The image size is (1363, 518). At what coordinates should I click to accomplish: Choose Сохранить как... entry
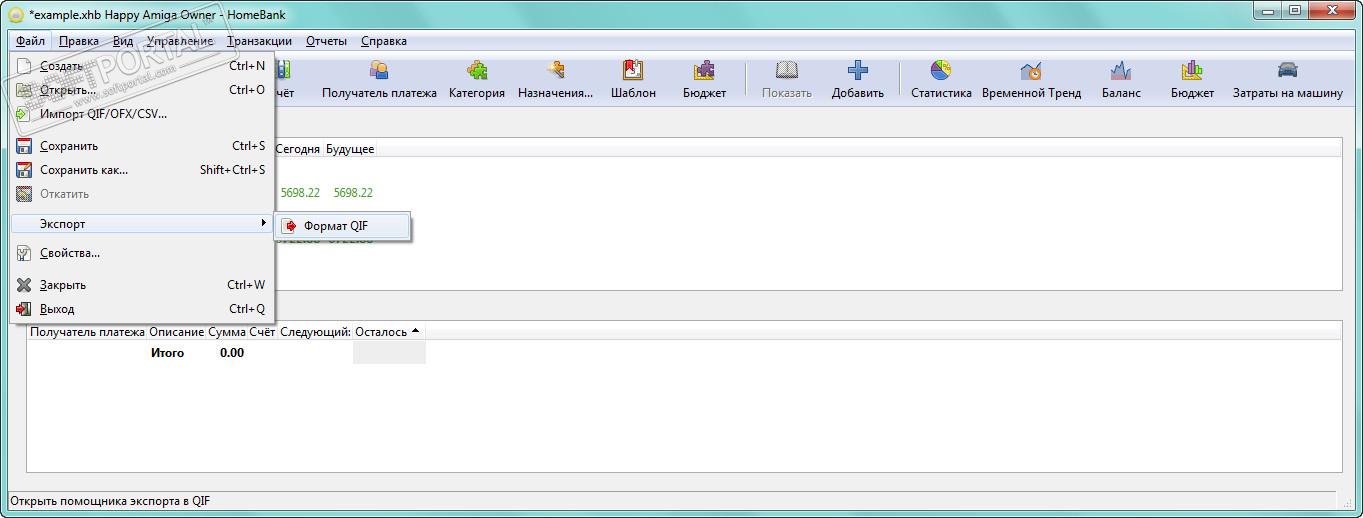(141, 170)
